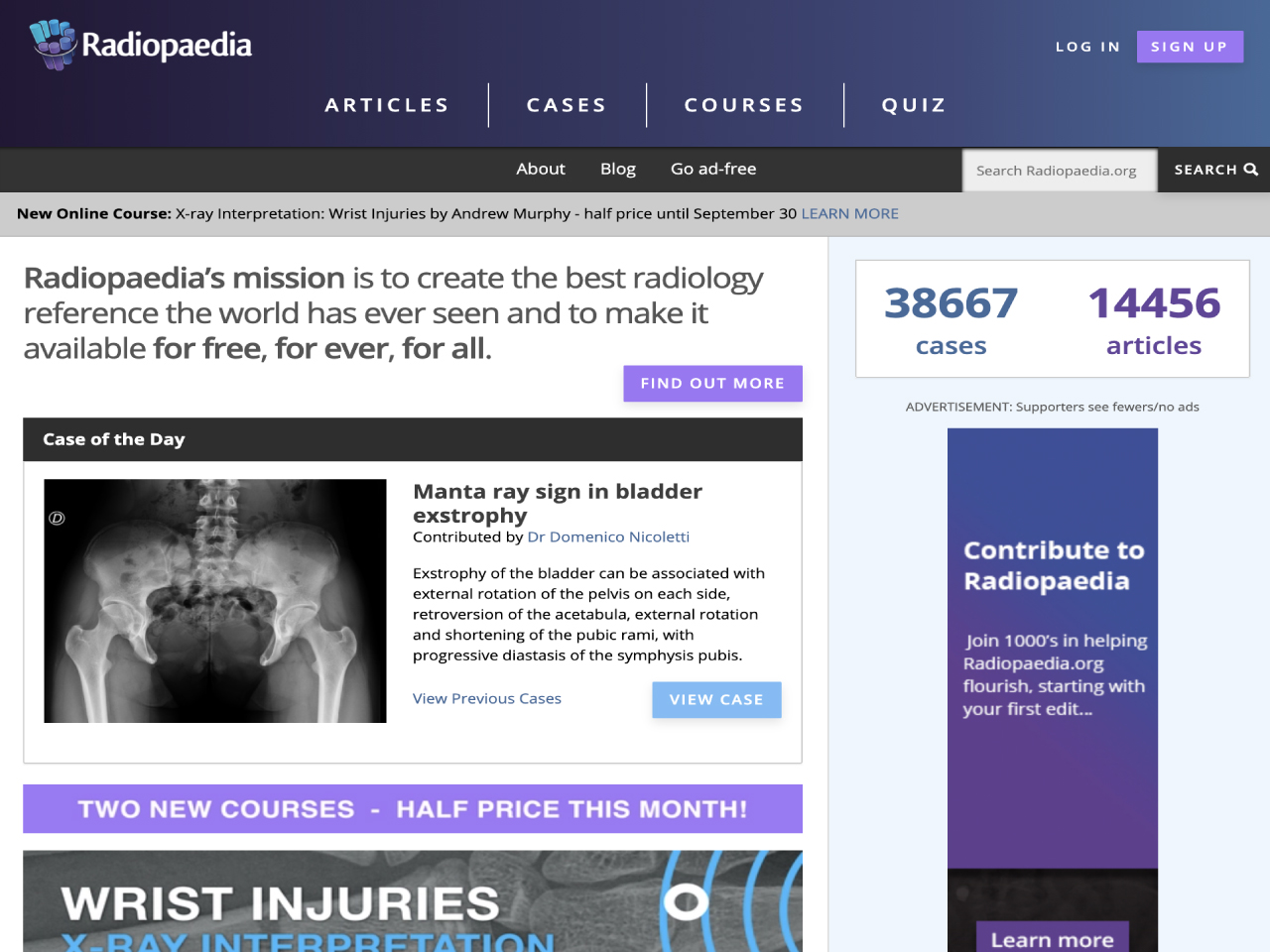Click the Radiopaedia's mission statement text

393,312
